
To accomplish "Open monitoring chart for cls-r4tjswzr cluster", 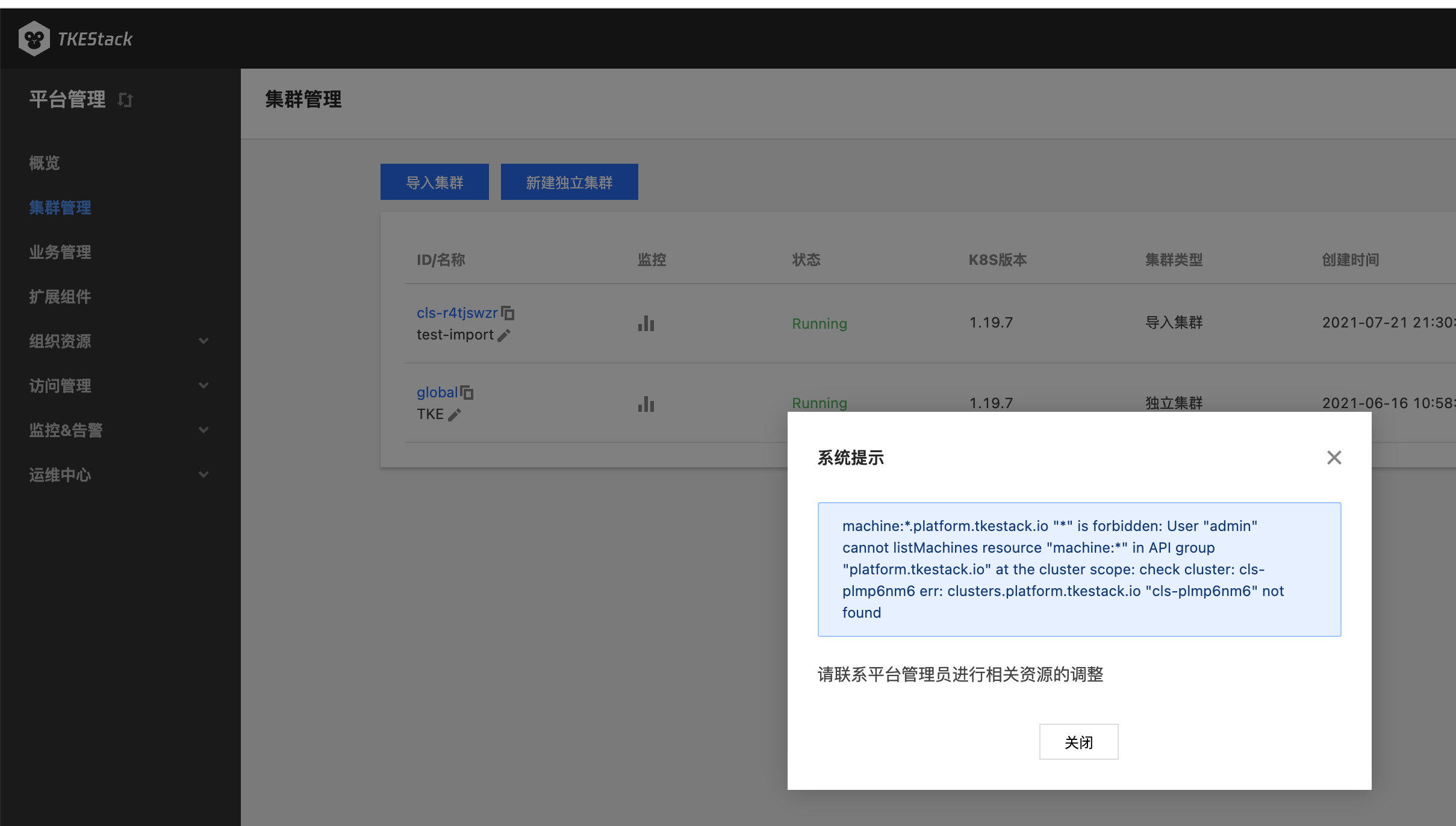I will coord(646,323).
